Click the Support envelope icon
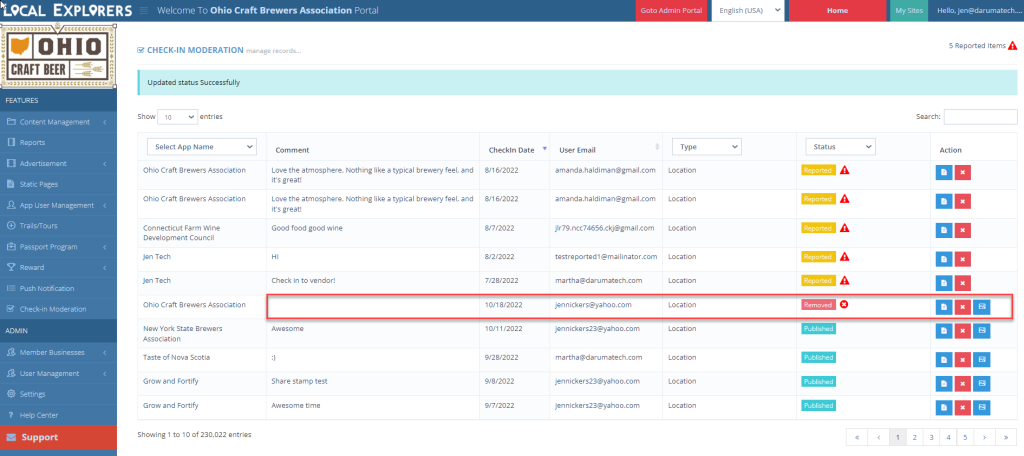This screenshot has width=1024, height=456. tap(11, 438)
